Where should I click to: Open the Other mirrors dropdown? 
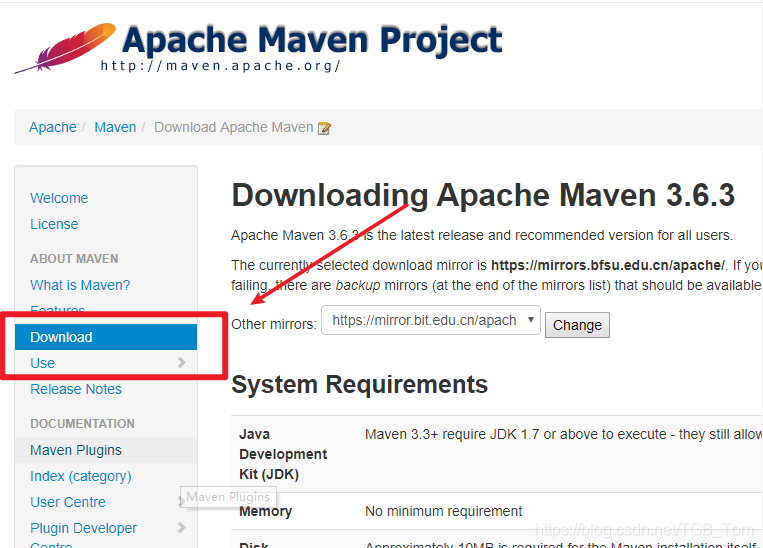tap(431, 320)
